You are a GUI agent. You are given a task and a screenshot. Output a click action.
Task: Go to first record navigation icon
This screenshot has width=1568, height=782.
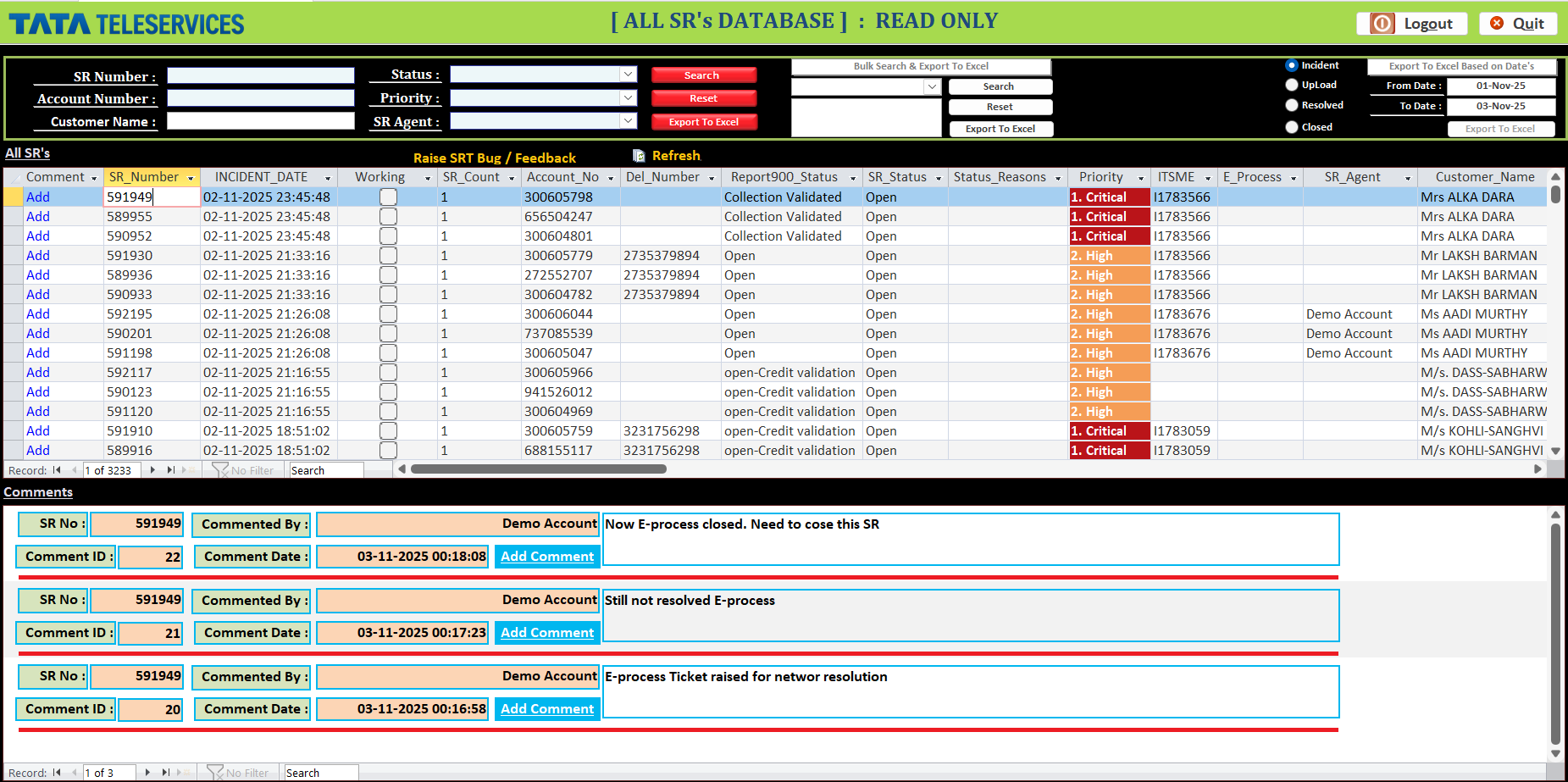tap(57, 469)
